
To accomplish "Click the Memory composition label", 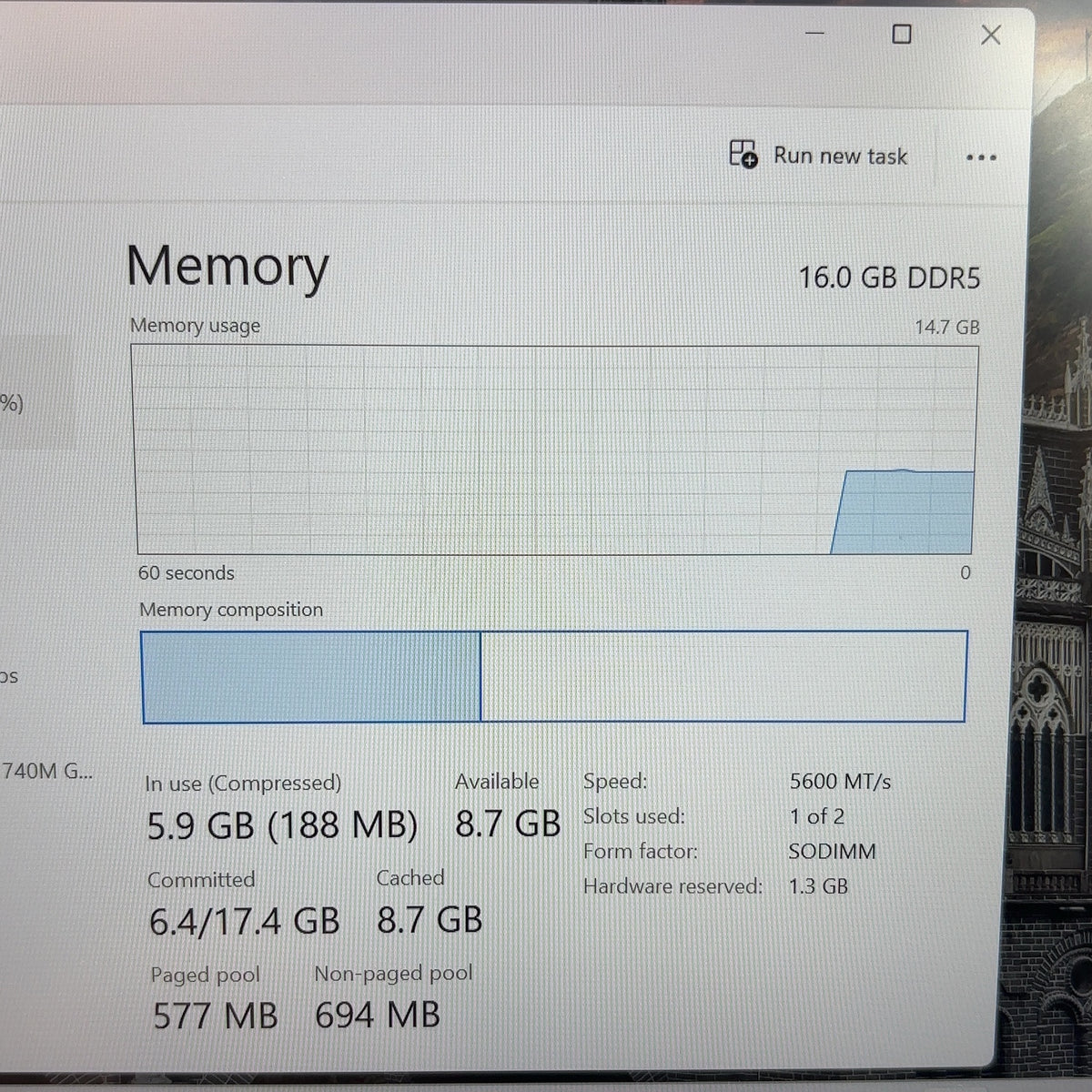I will point(231,610).
